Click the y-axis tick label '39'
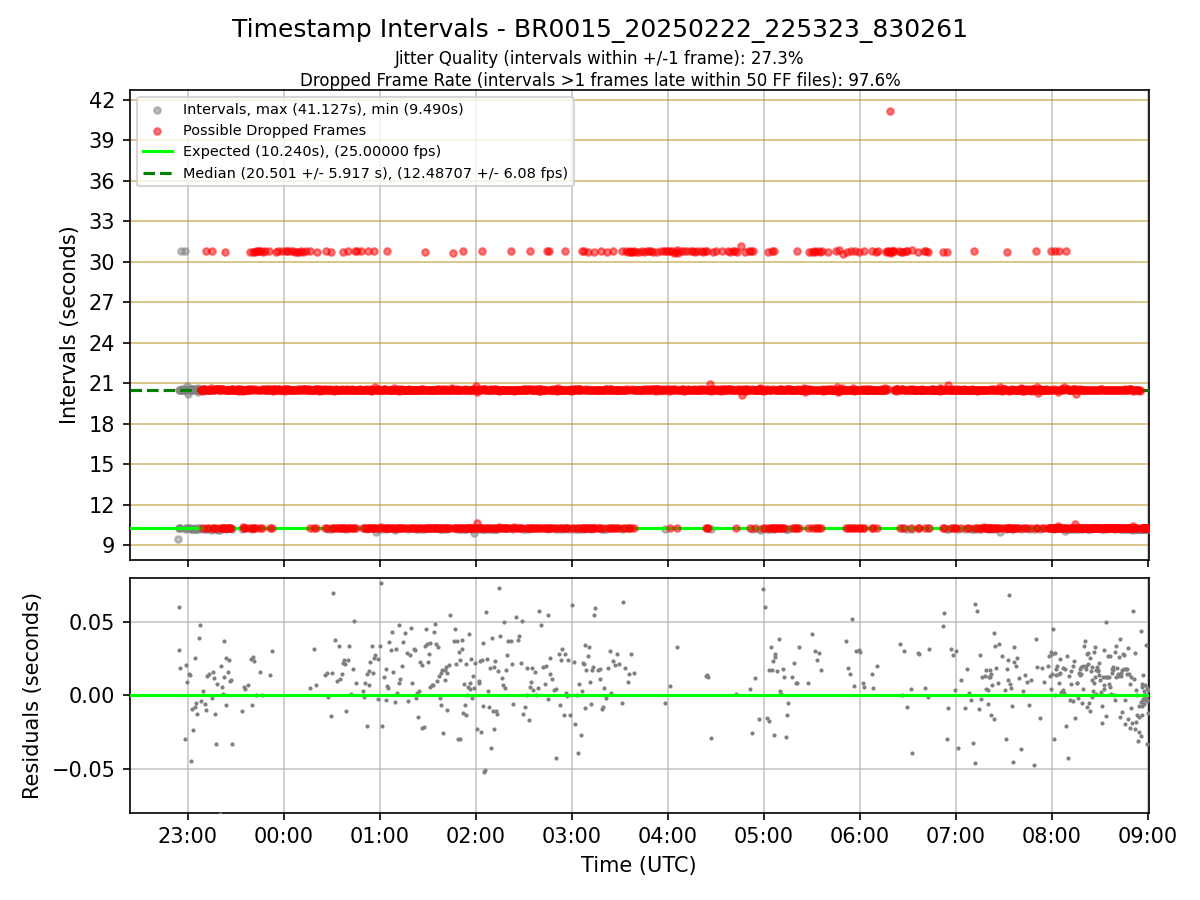Screen dimensions: 1200x900 (103, 140)
